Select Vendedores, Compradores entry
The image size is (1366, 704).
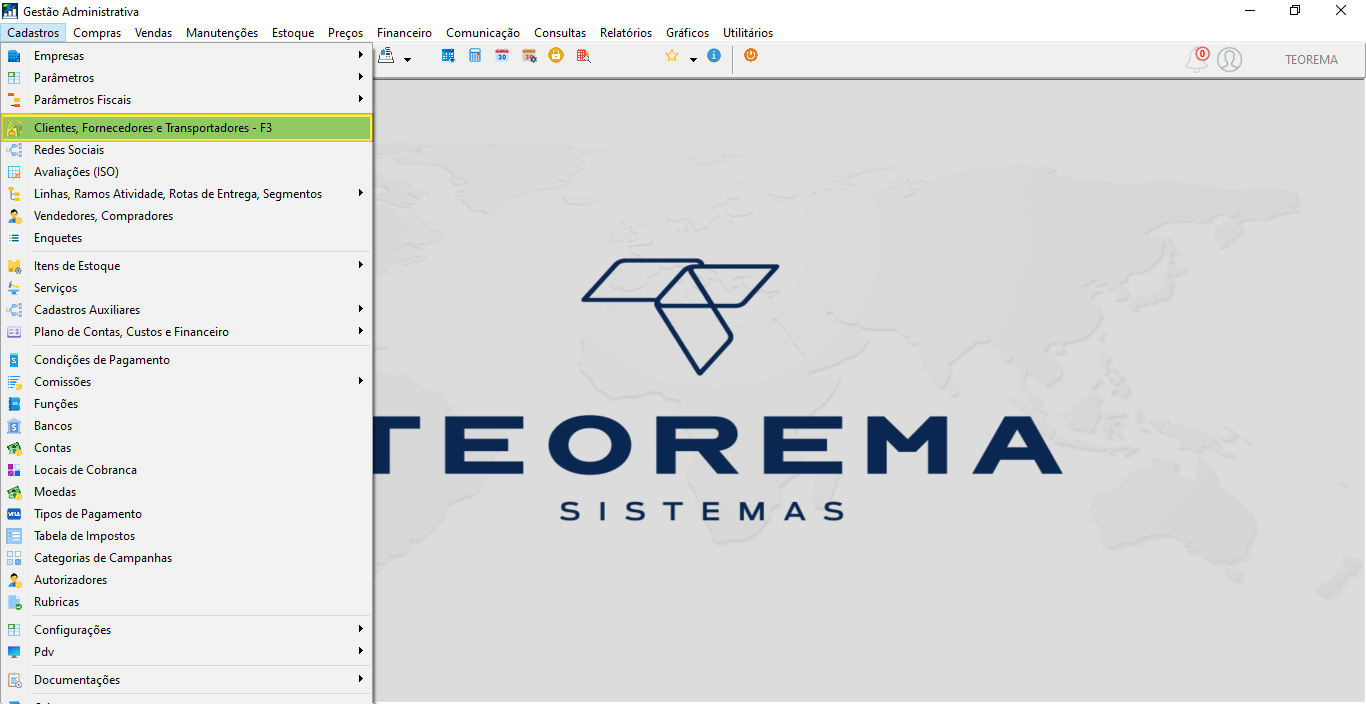(187, 216)
